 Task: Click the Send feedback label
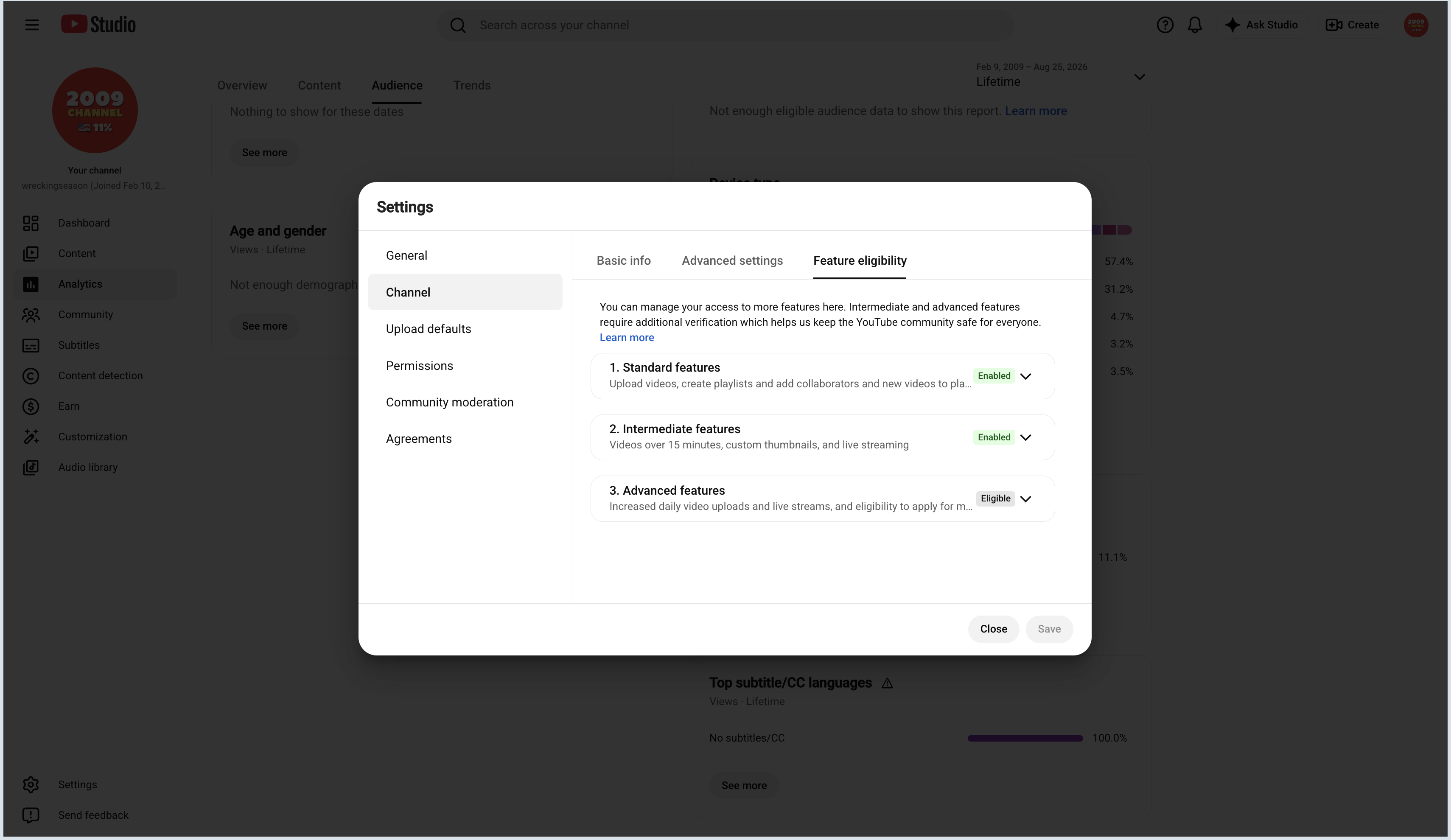point(93,815)
